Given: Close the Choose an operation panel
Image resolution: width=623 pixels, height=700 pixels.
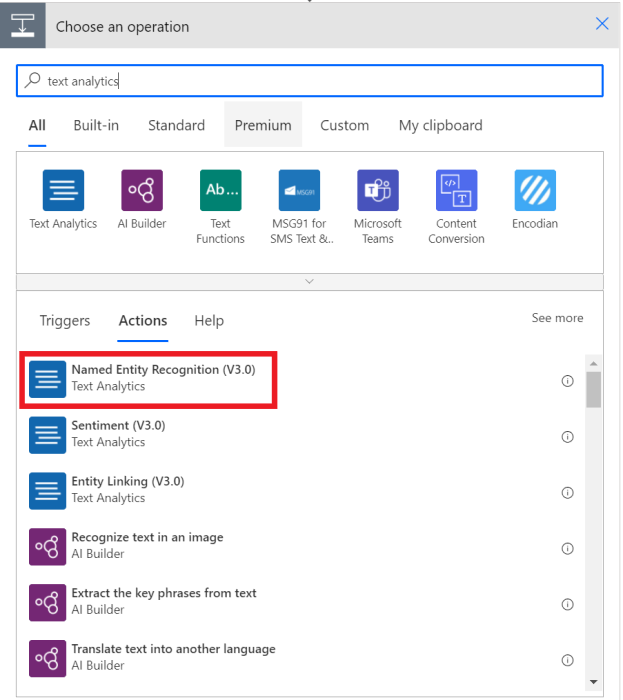Looking at the screenshot, I should click(x=602, y=24).
